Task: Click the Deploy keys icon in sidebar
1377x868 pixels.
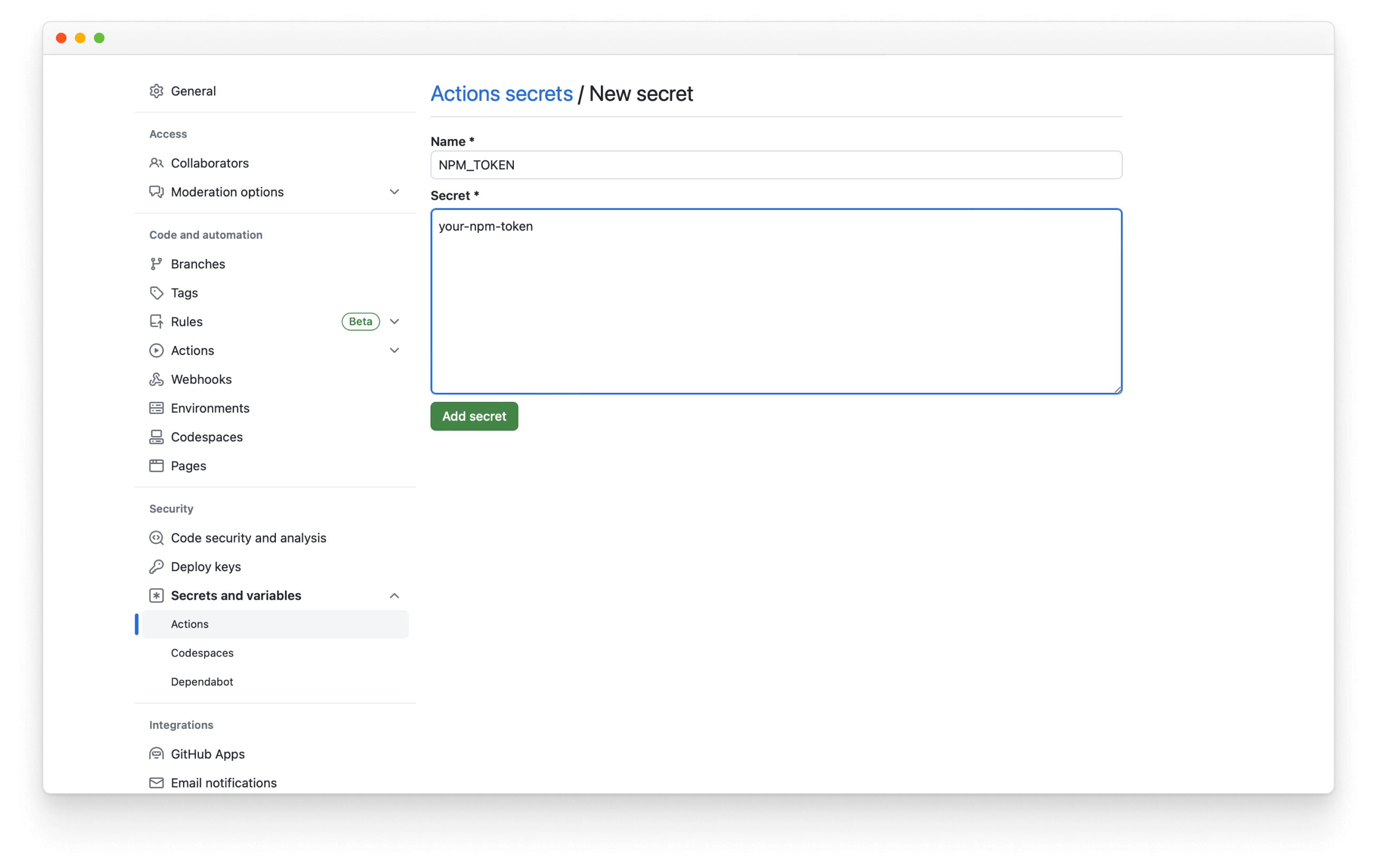Action: pos(156,567)
